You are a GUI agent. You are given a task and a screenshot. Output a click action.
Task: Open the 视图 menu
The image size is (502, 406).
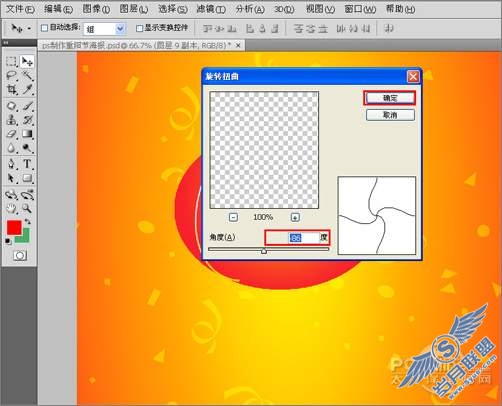(x=320, y=9)
